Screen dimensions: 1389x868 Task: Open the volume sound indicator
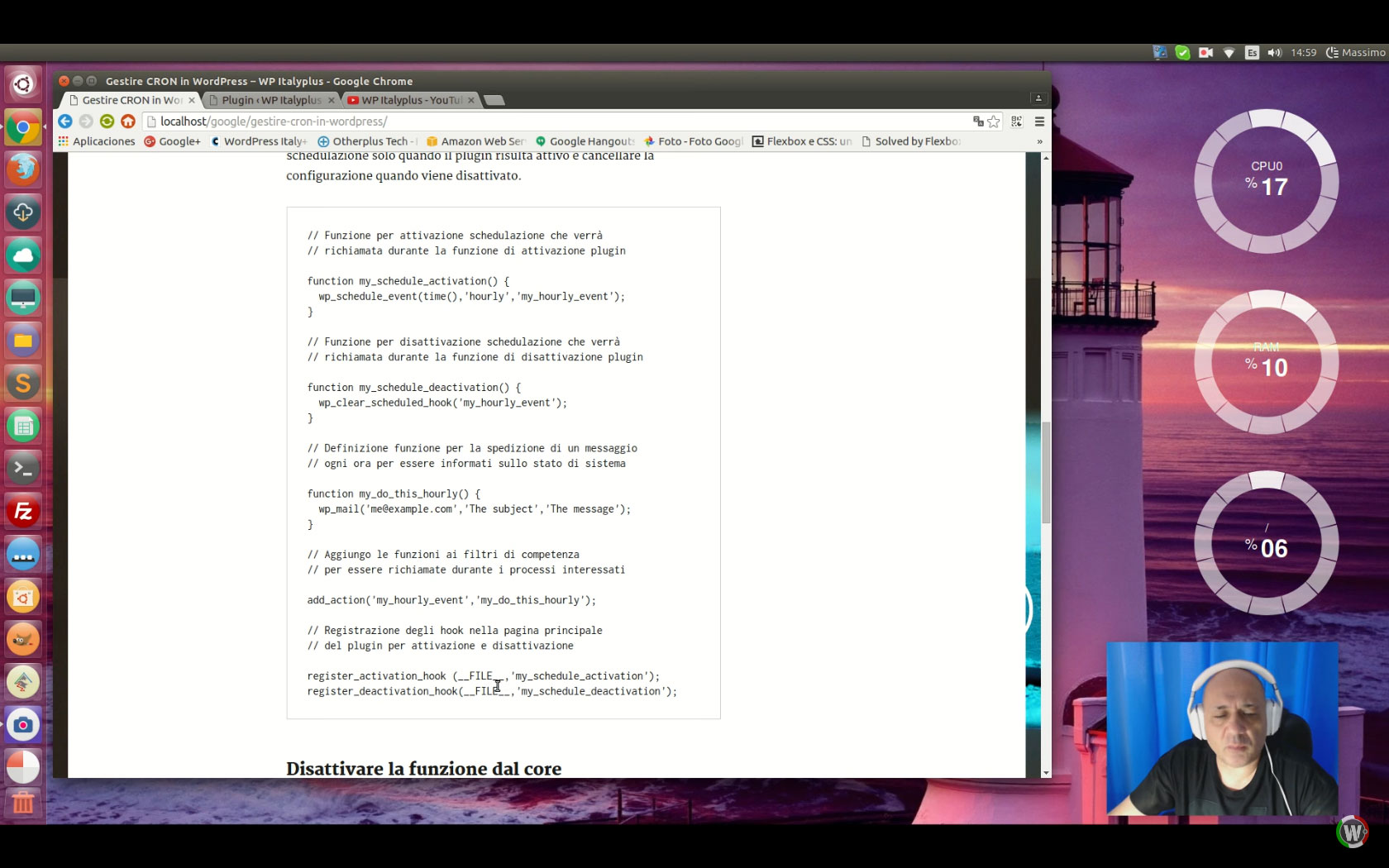click(x=1274, y=52)
